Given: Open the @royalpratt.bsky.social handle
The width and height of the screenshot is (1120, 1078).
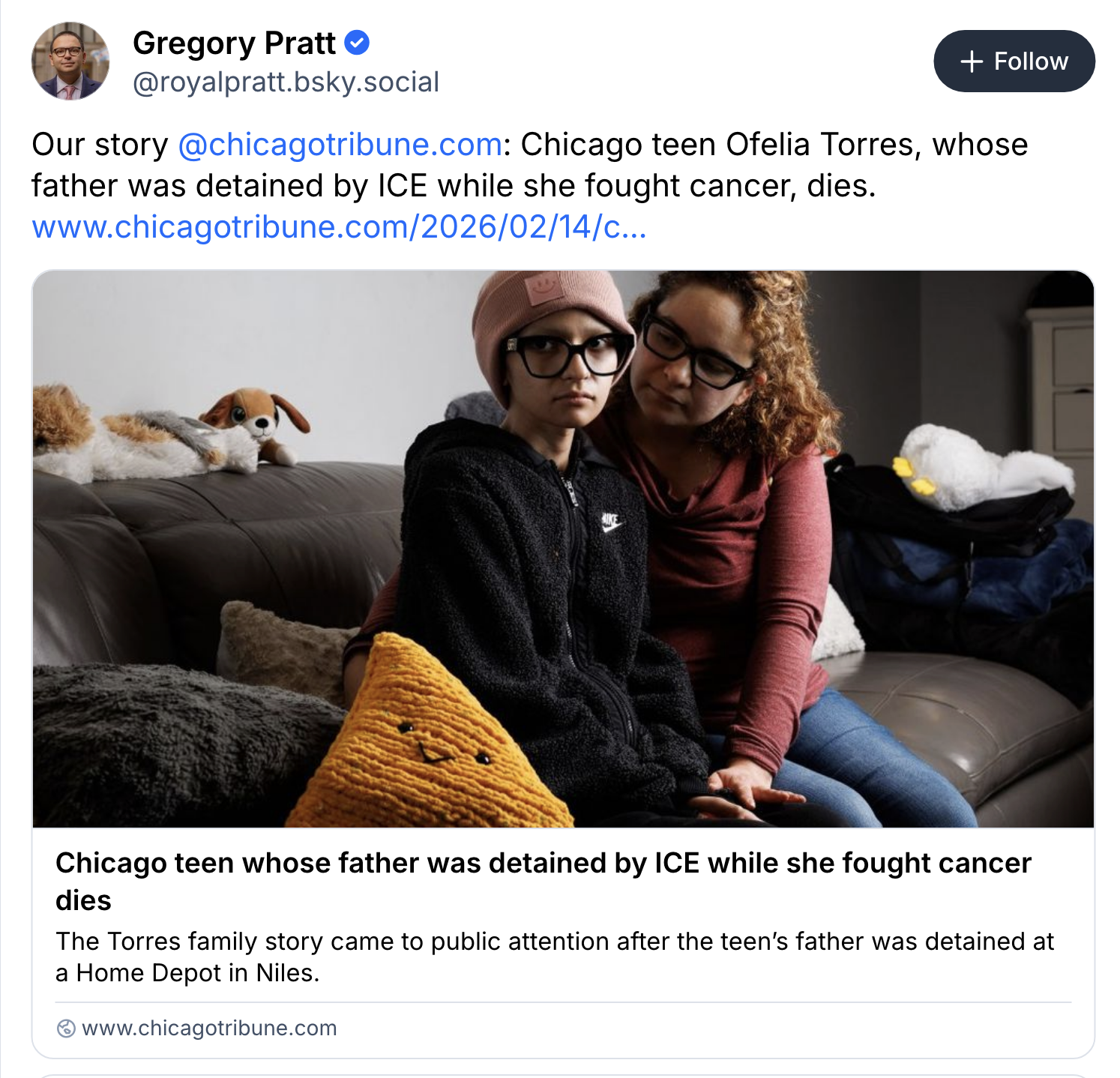Looking at the screenshot, I should 286,82.
